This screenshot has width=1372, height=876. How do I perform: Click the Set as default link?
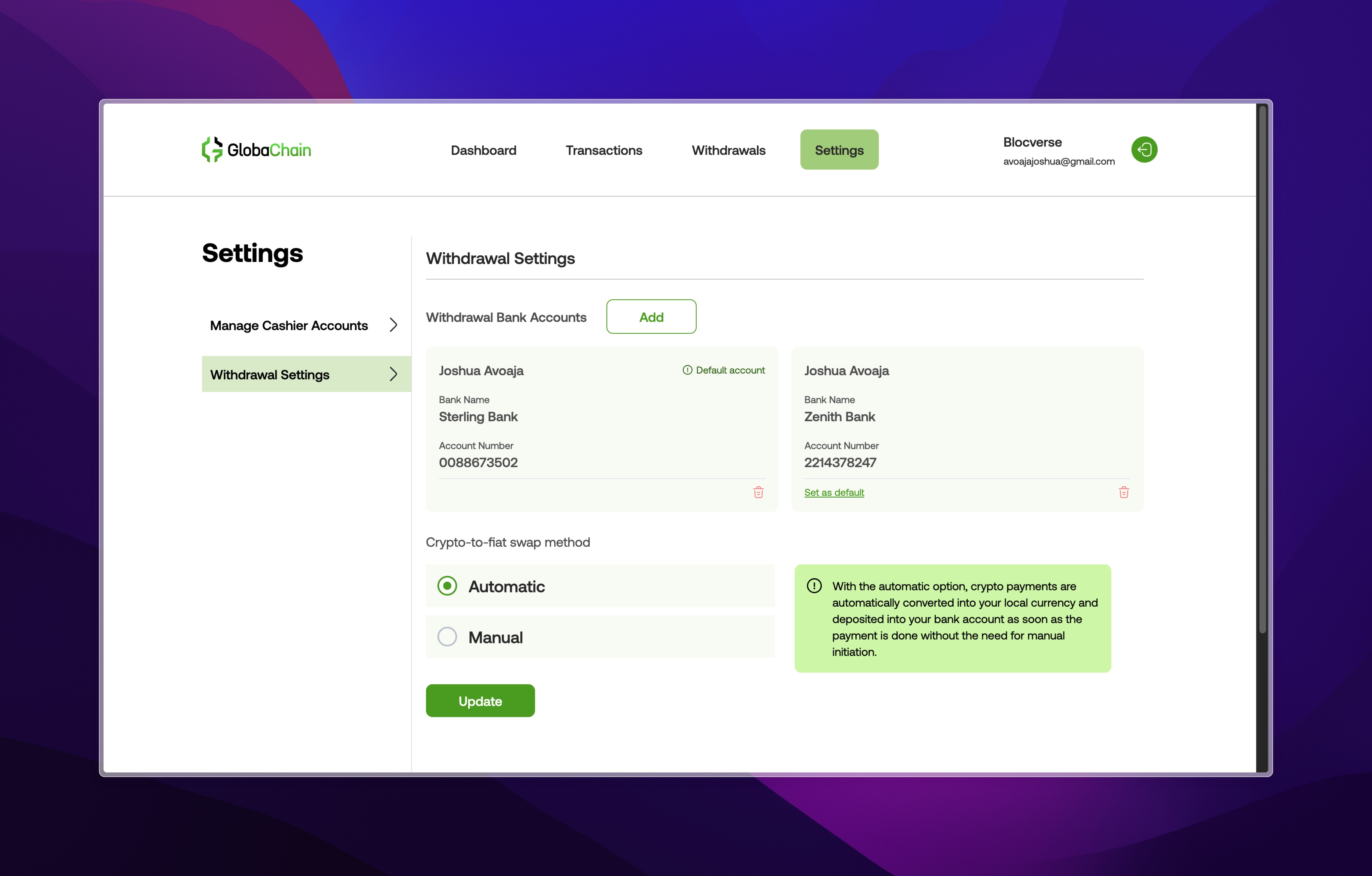pos(834,492)
